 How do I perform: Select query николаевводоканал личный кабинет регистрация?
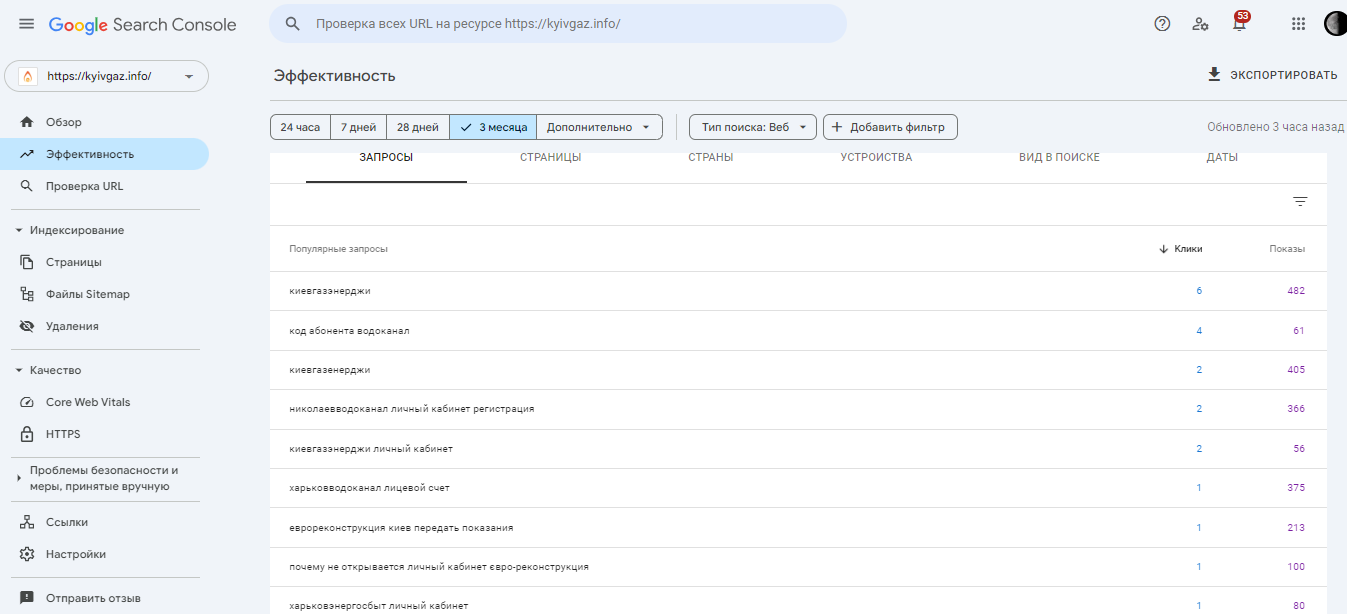tap(798, 409)
